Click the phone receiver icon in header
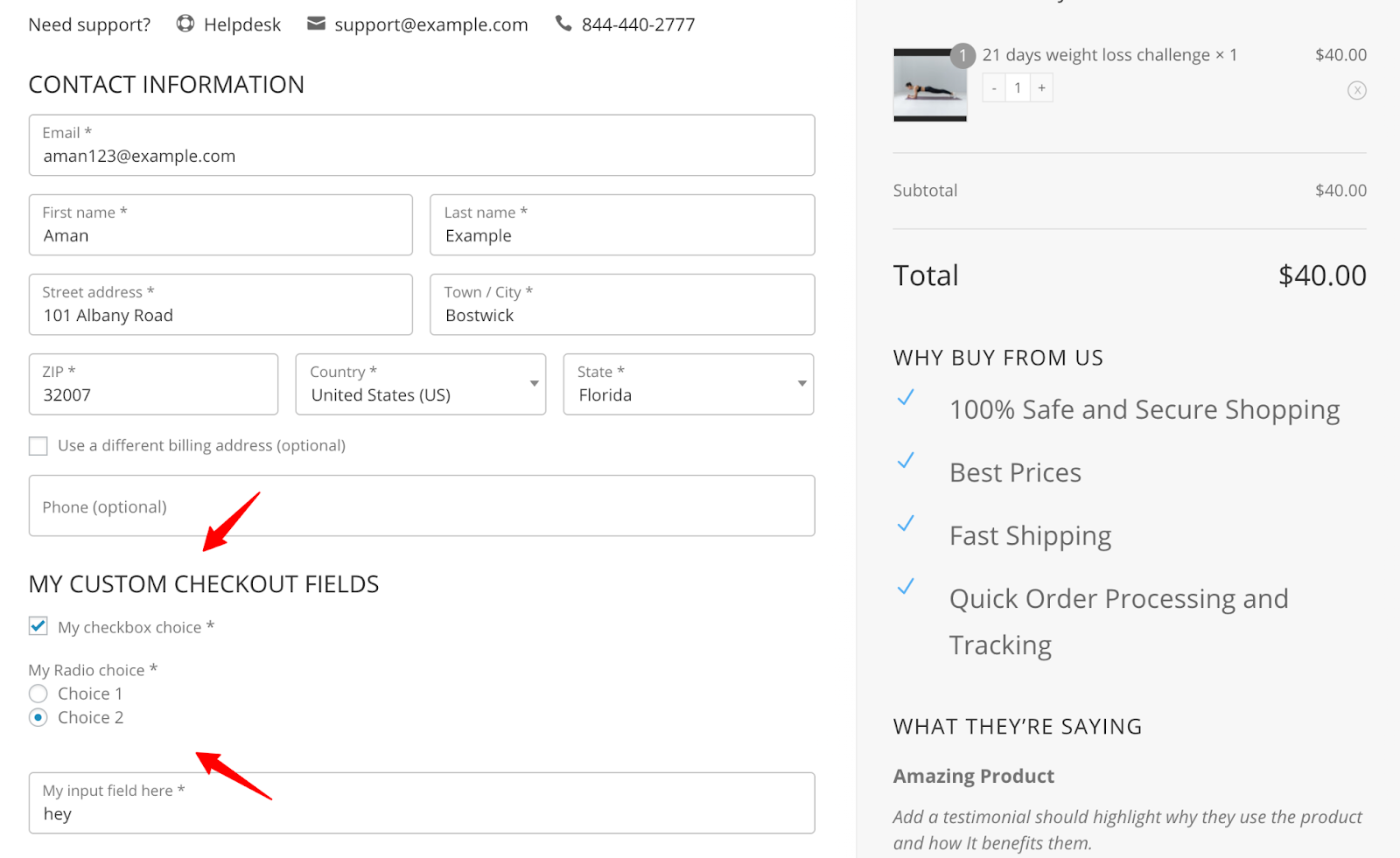 (564, 24)
